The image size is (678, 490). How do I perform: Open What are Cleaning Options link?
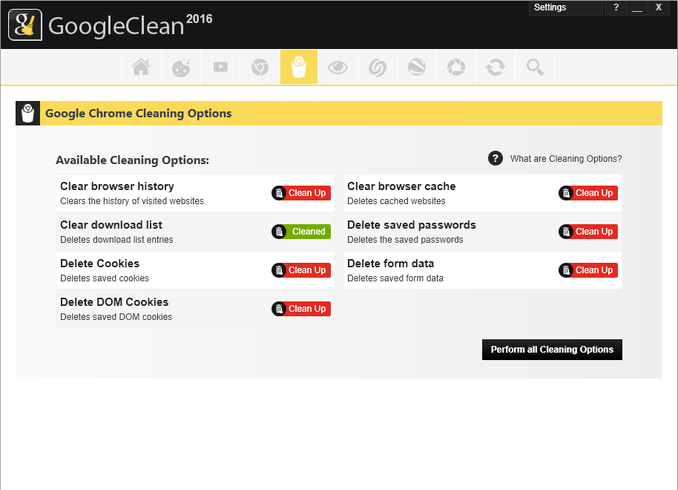click(x=566, y=159)
